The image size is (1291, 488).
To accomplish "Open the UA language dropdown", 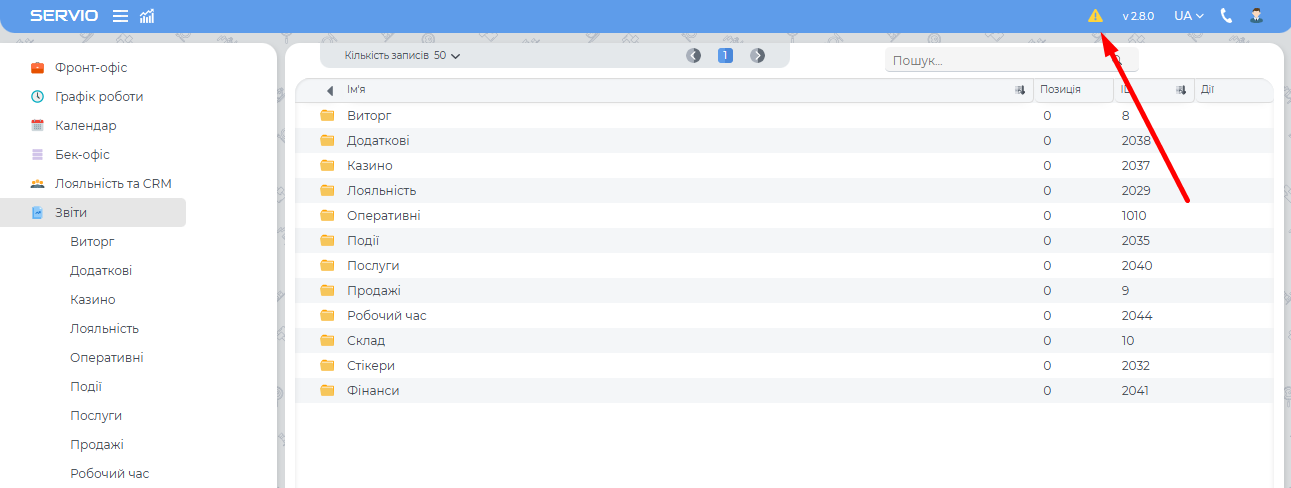I will 1188,16.
